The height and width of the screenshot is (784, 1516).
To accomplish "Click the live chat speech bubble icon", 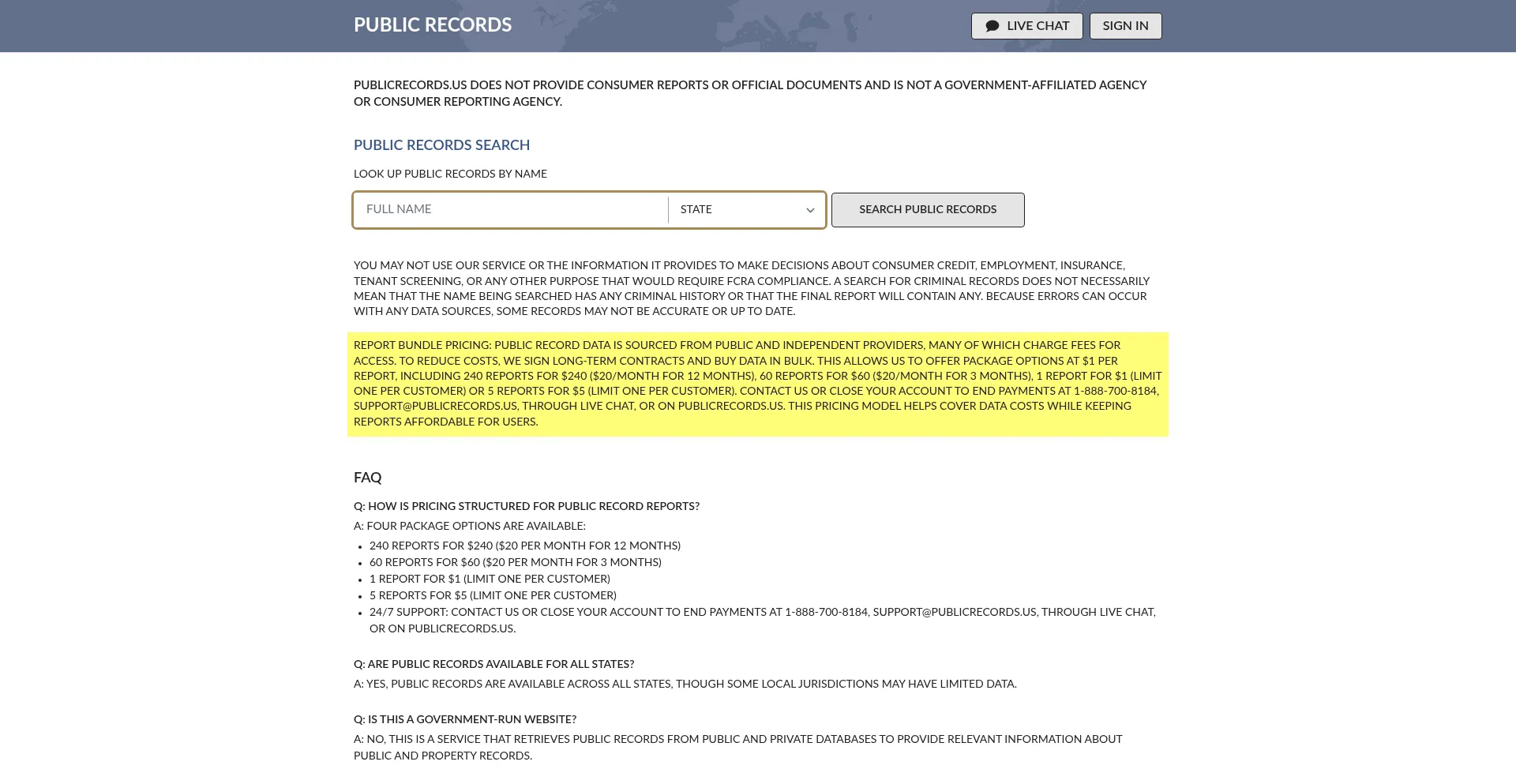I will (993, 26).
